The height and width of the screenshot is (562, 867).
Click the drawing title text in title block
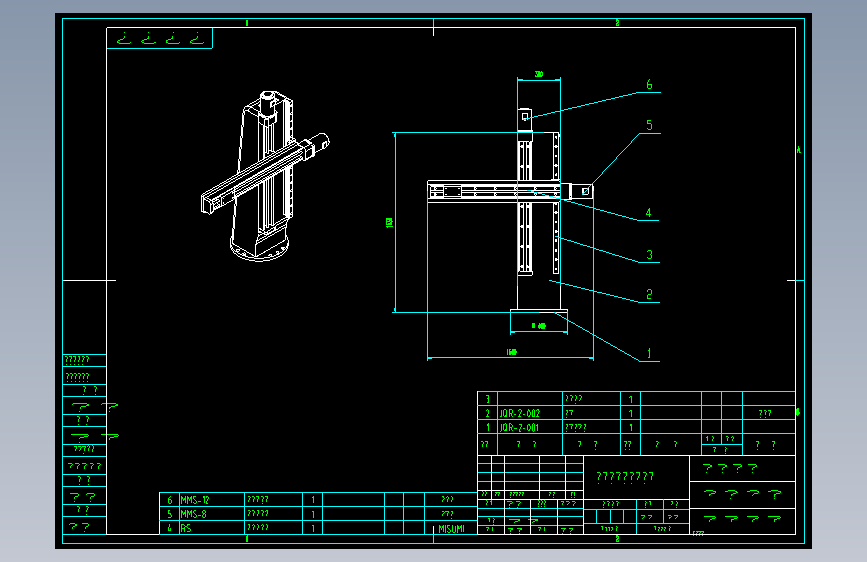(625, 476)
